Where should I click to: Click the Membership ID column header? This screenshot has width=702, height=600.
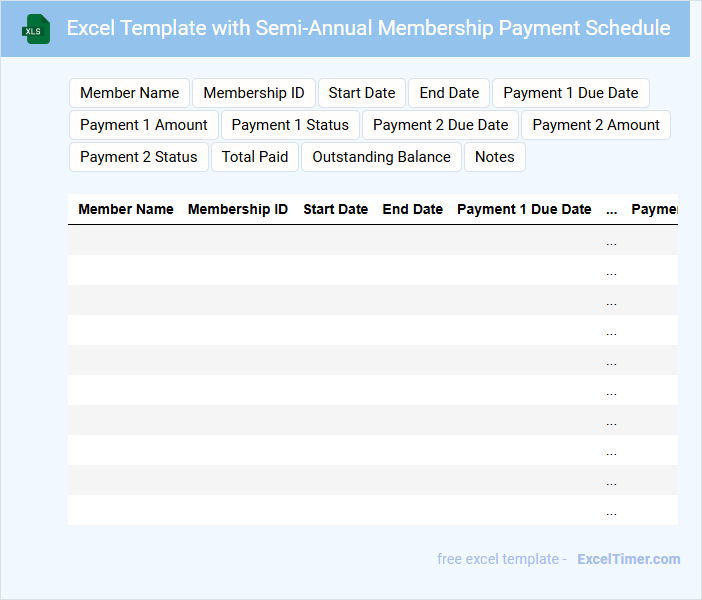click(x=238, y=210)
